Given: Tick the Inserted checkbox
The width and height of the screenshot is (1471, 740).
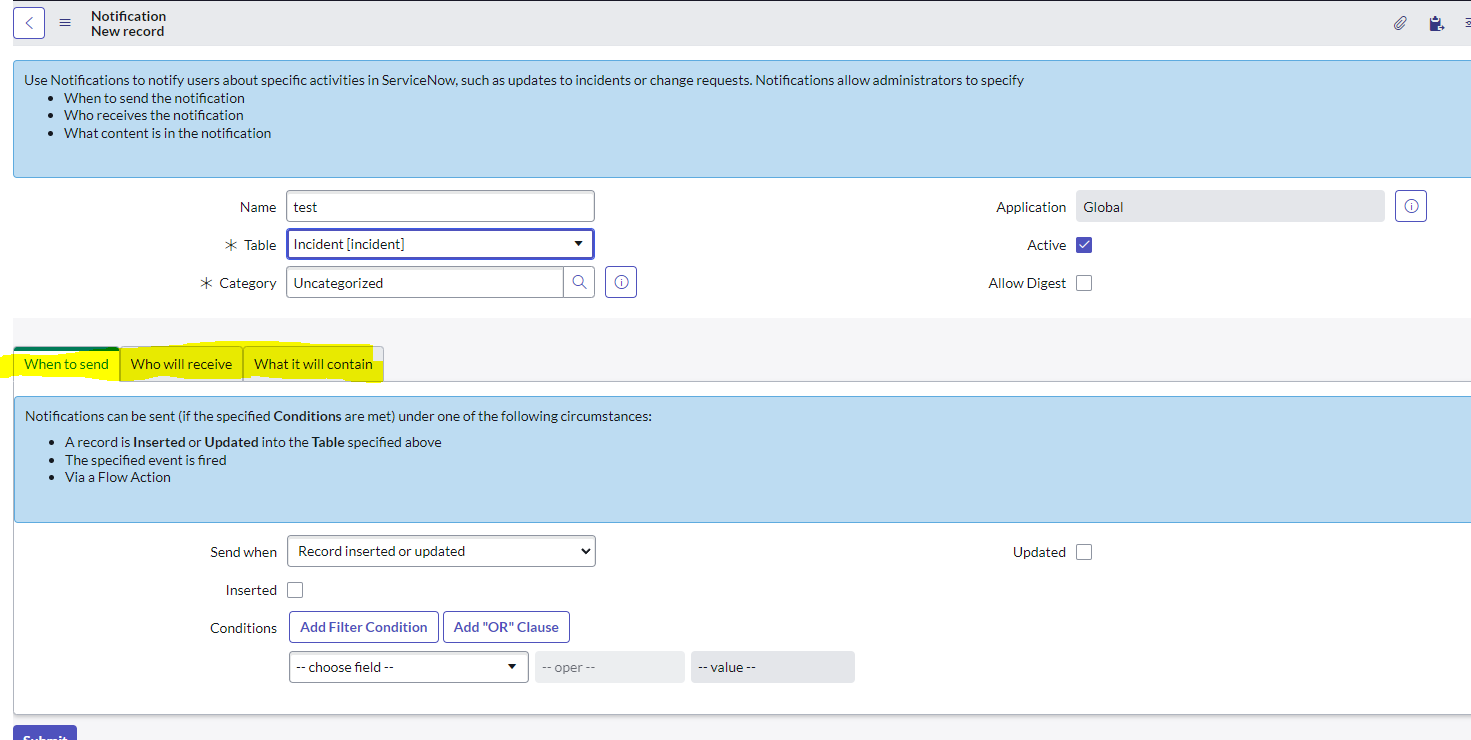Looking at the screenshot, I should 295,590.
